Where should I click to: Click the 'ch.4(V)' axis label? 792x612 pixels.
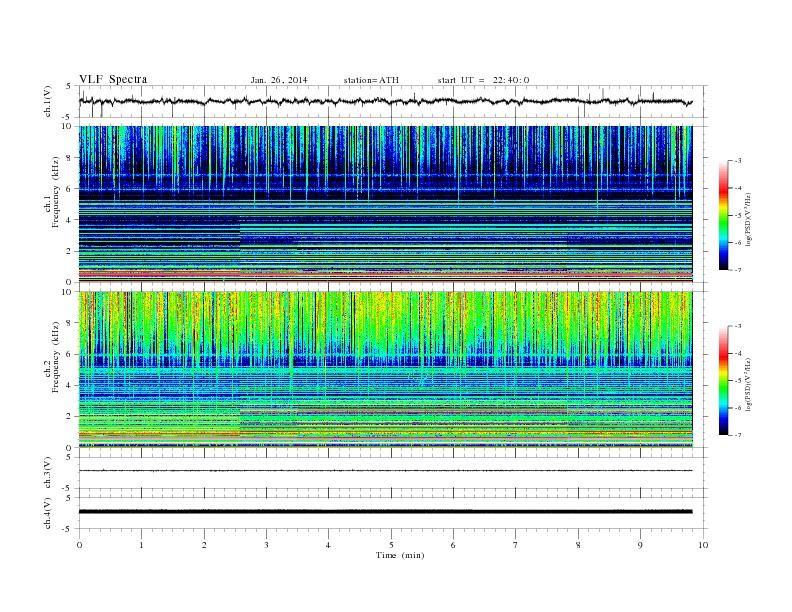point(48,513)
